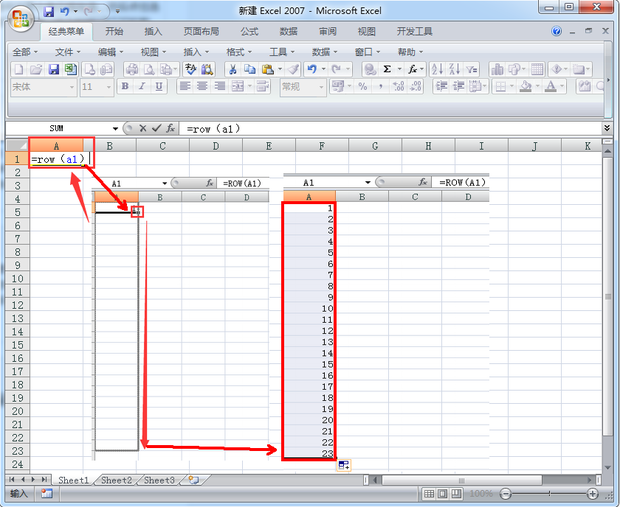620x507 pixels.
Task: Click the print preview magnifier icon
Action: tap(149, 70)
